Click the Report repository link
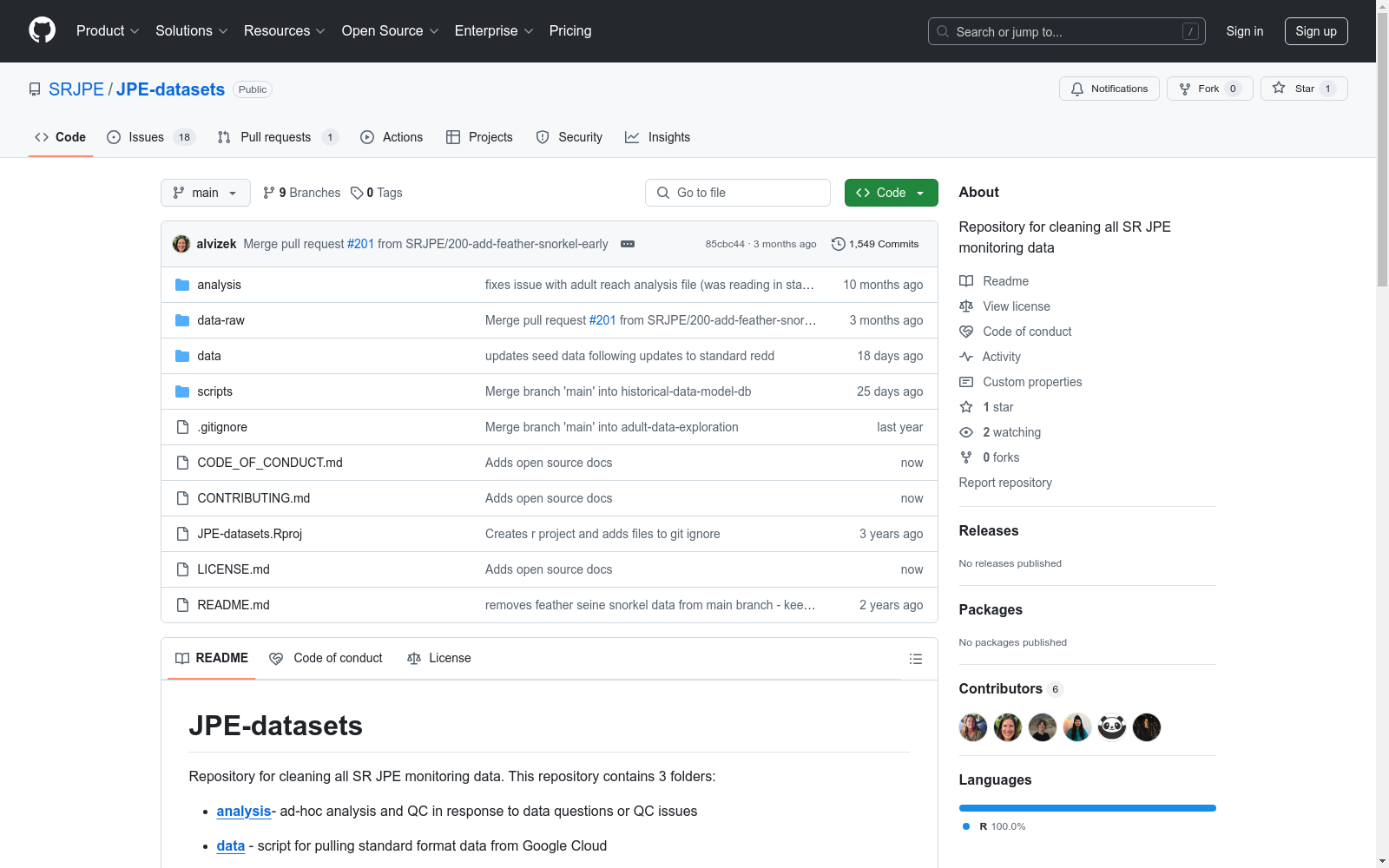The image size is (1389, 868). 1005,483
